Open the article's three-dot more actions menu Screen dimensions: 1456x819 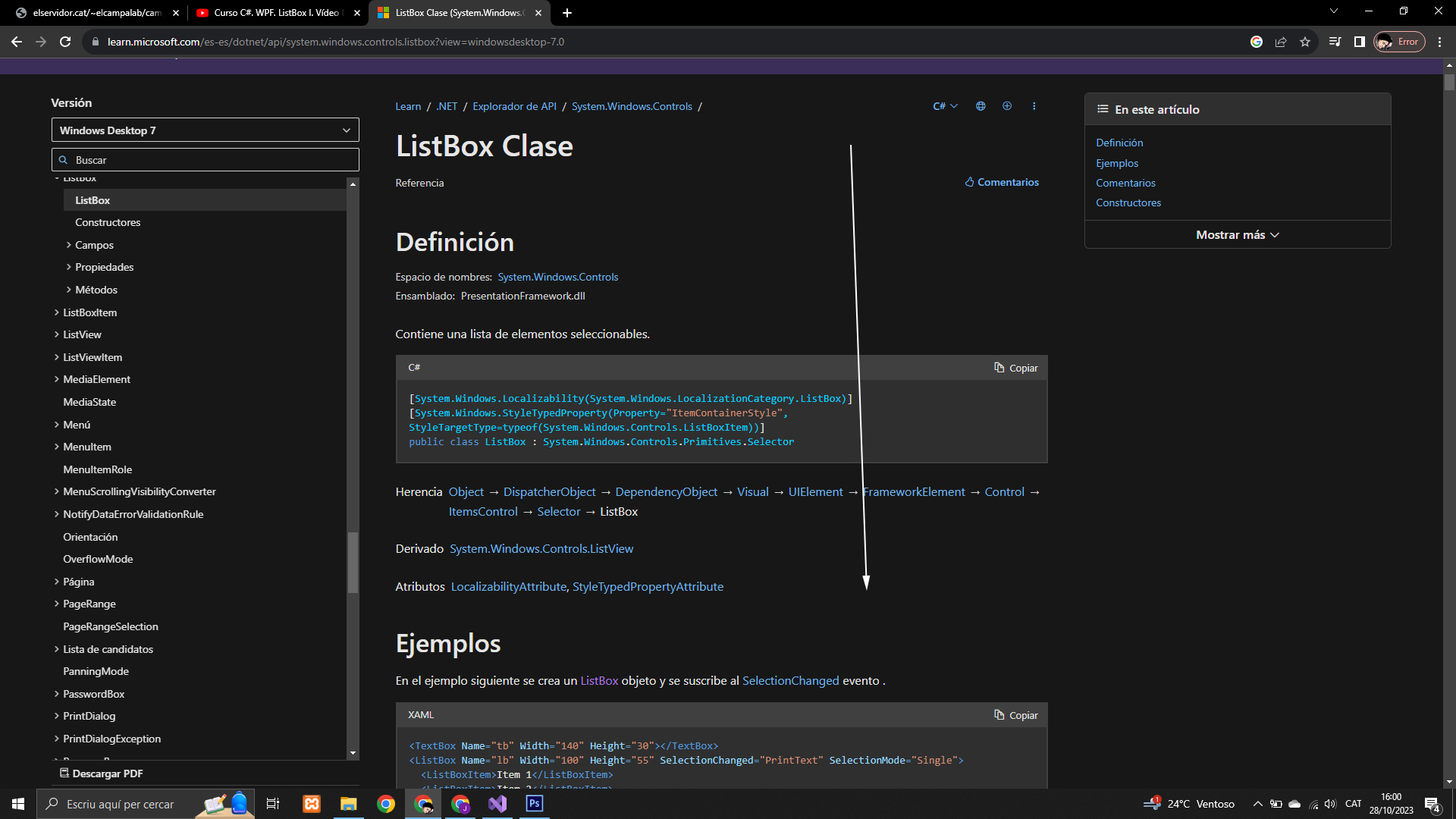(x=1034, y=106)
